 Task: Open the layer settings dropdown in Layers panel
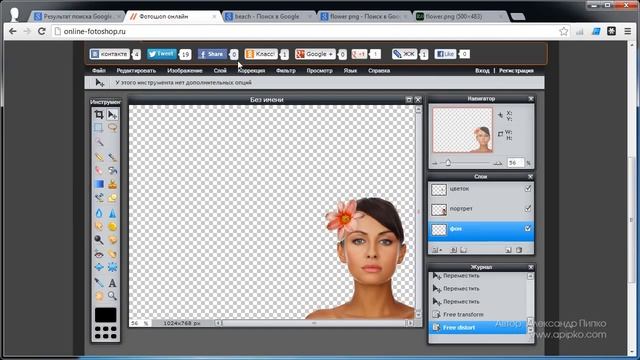pyautogui.click(x=436, y=250)
